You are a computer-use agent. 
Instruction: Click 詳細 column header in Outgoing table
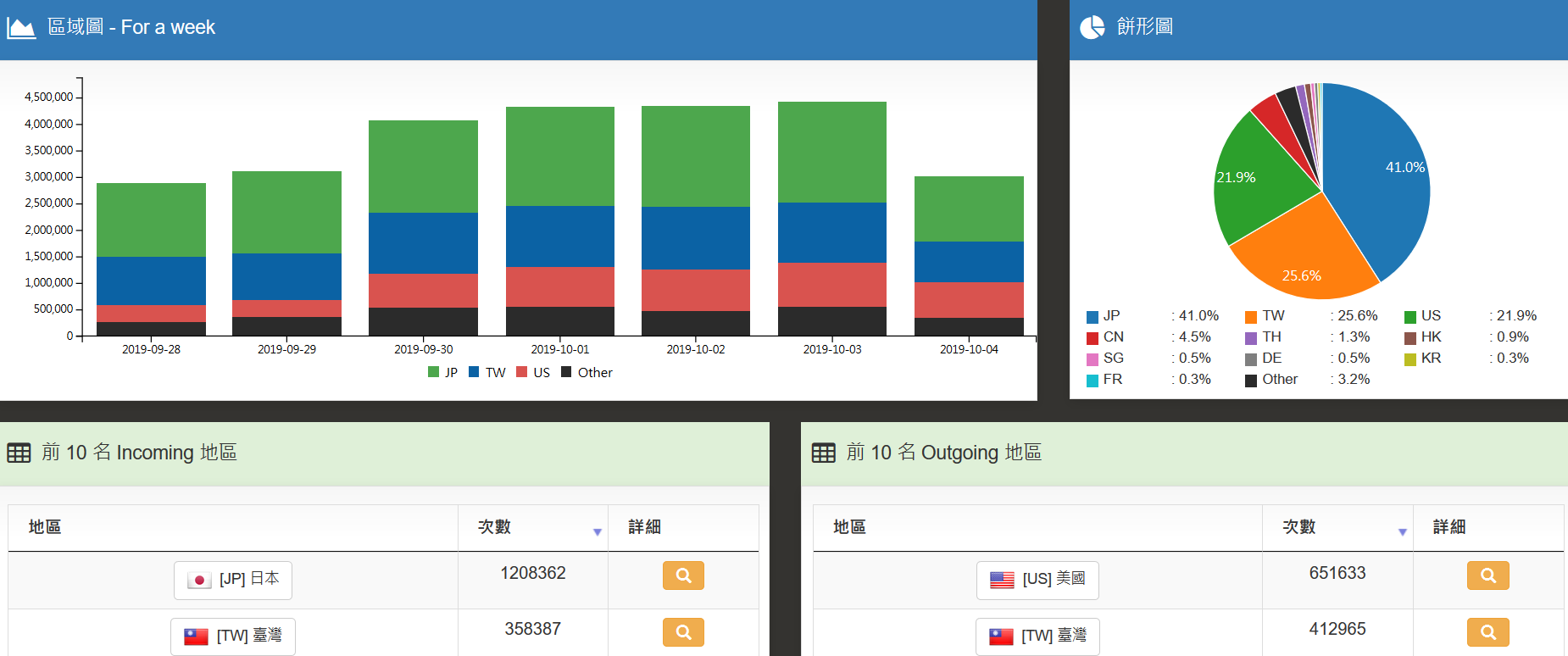[1449, 527]
